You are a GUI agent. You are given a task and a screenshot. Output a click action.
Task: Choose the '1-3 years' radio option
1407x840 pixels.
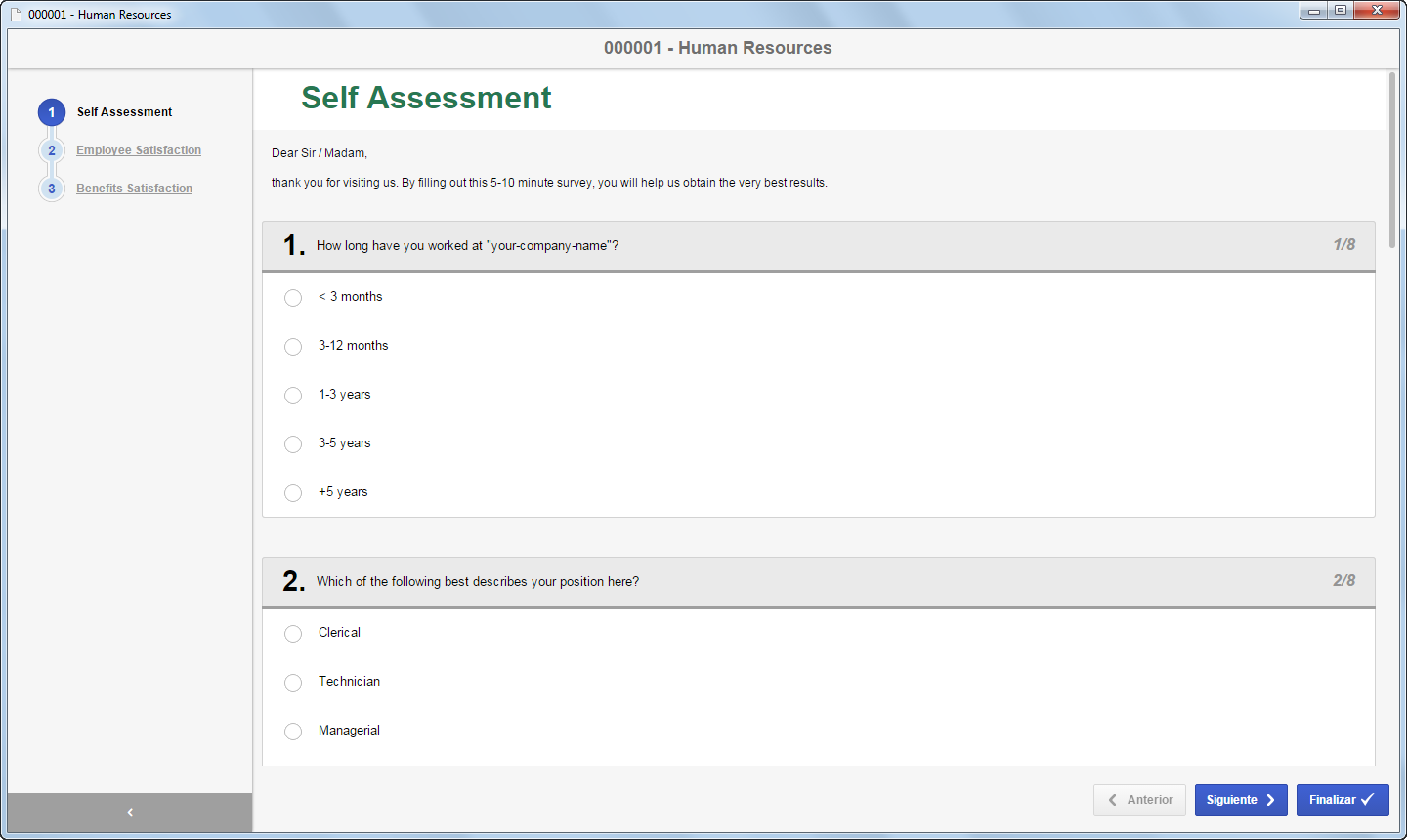[293, 396]
